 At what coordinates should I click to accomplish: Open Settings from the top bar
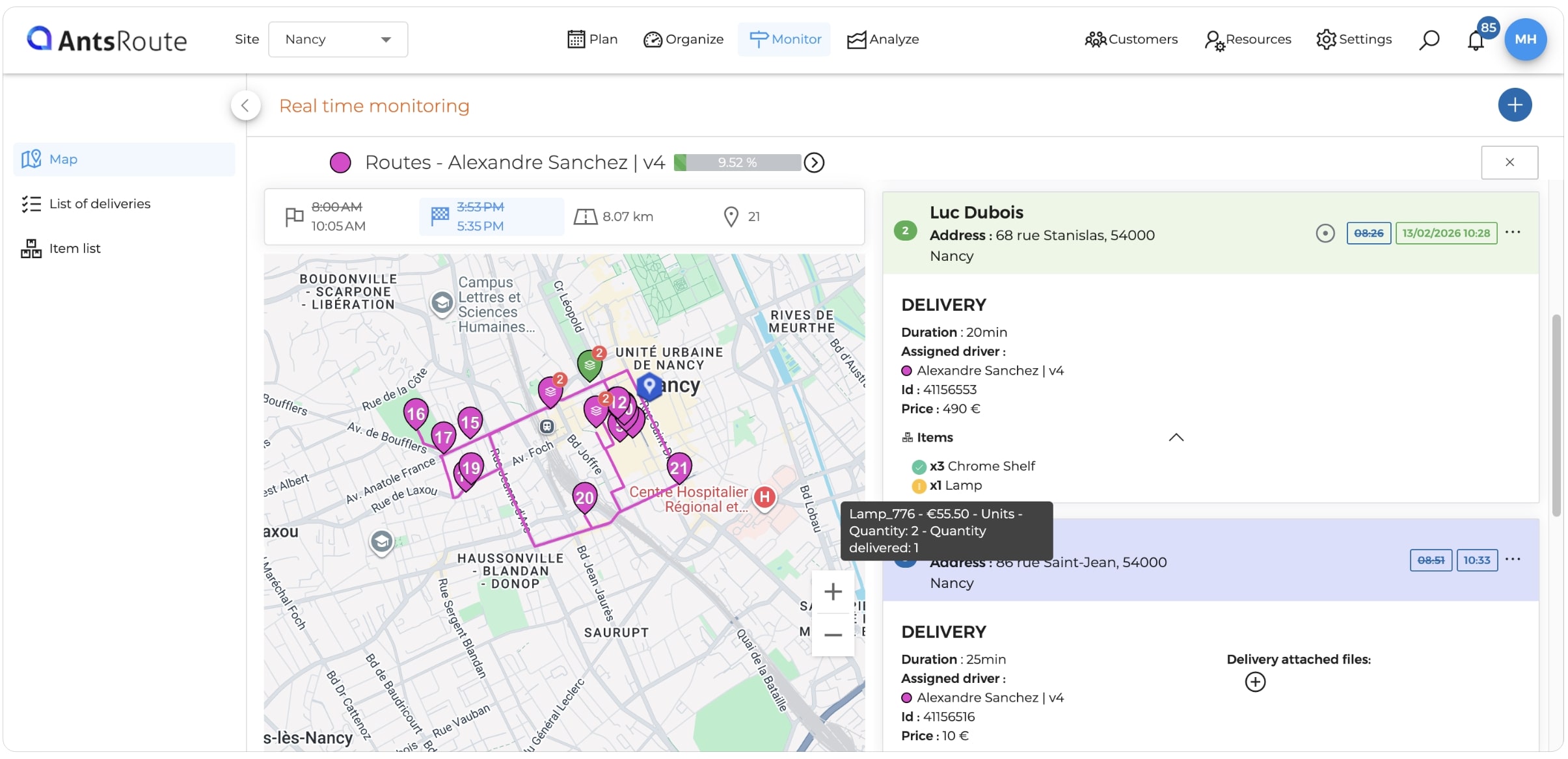click(x=1353, y=39)
